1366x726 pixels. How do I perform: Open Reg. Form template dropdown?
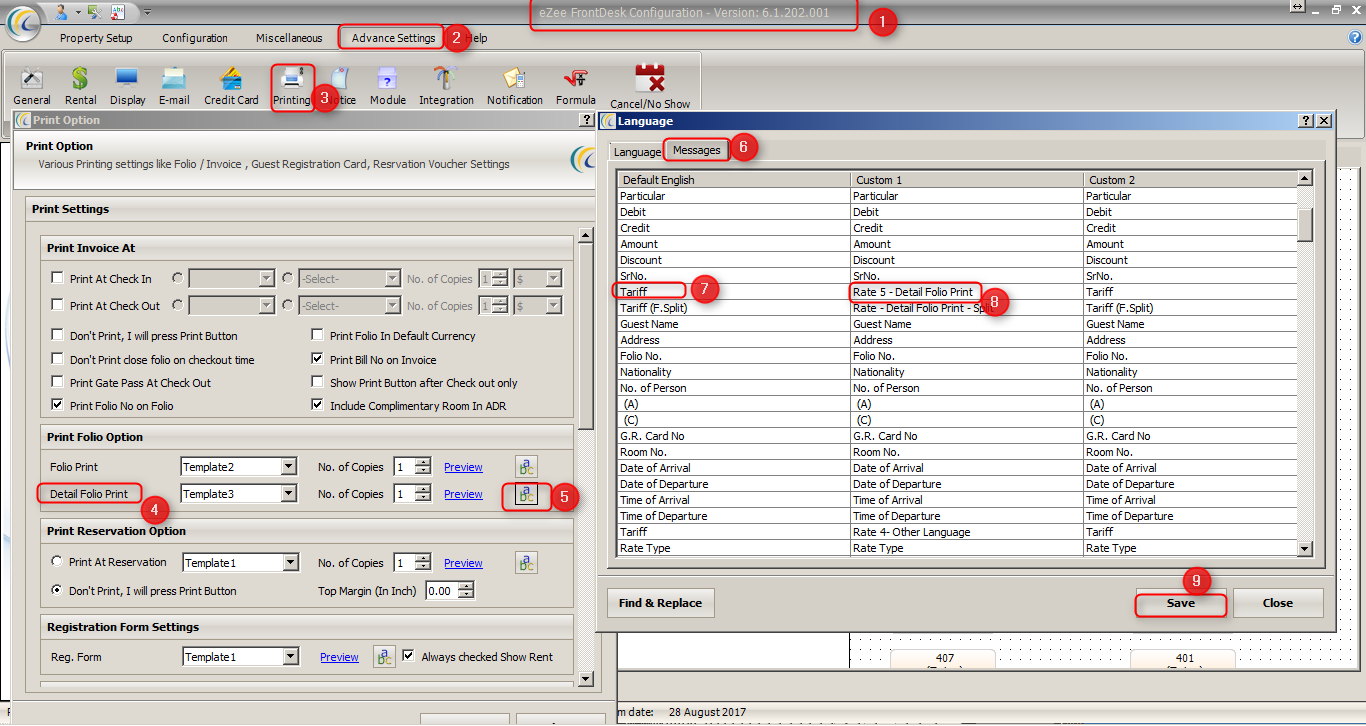pos(290,657)
